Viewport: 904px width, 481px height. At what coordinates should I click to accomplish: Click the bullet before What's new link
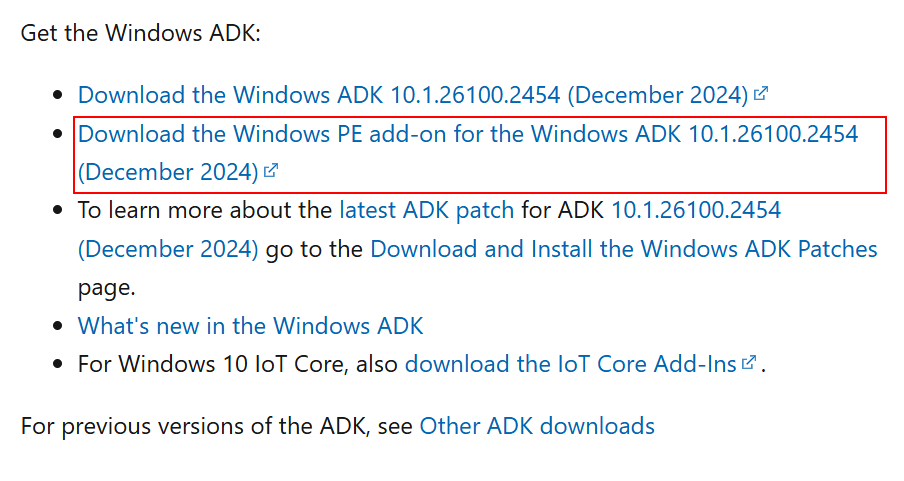coord(58,327)
